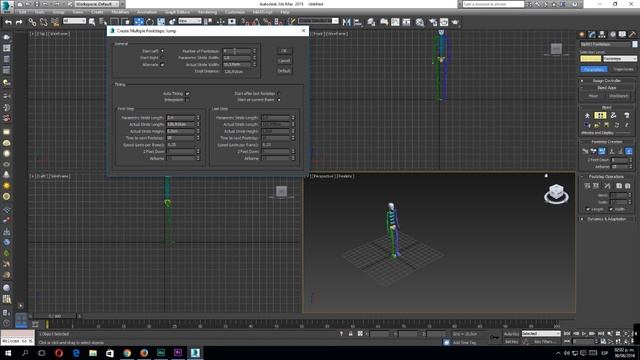640x360 pixels.
Task: Activate the Select and Move tool
Action: tap(139, 22)
